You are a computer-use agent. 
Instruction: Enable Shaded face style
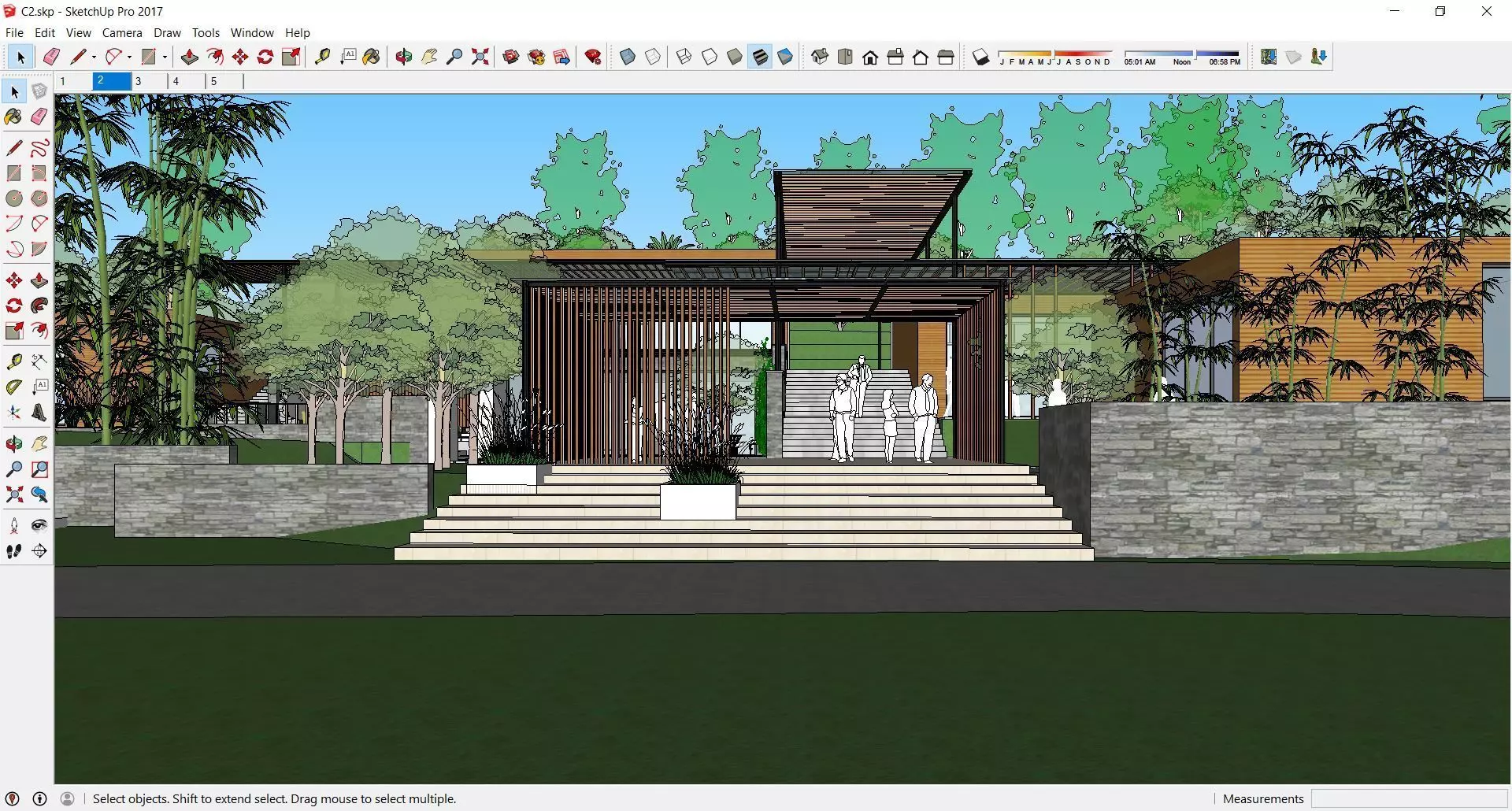[735, 57]
